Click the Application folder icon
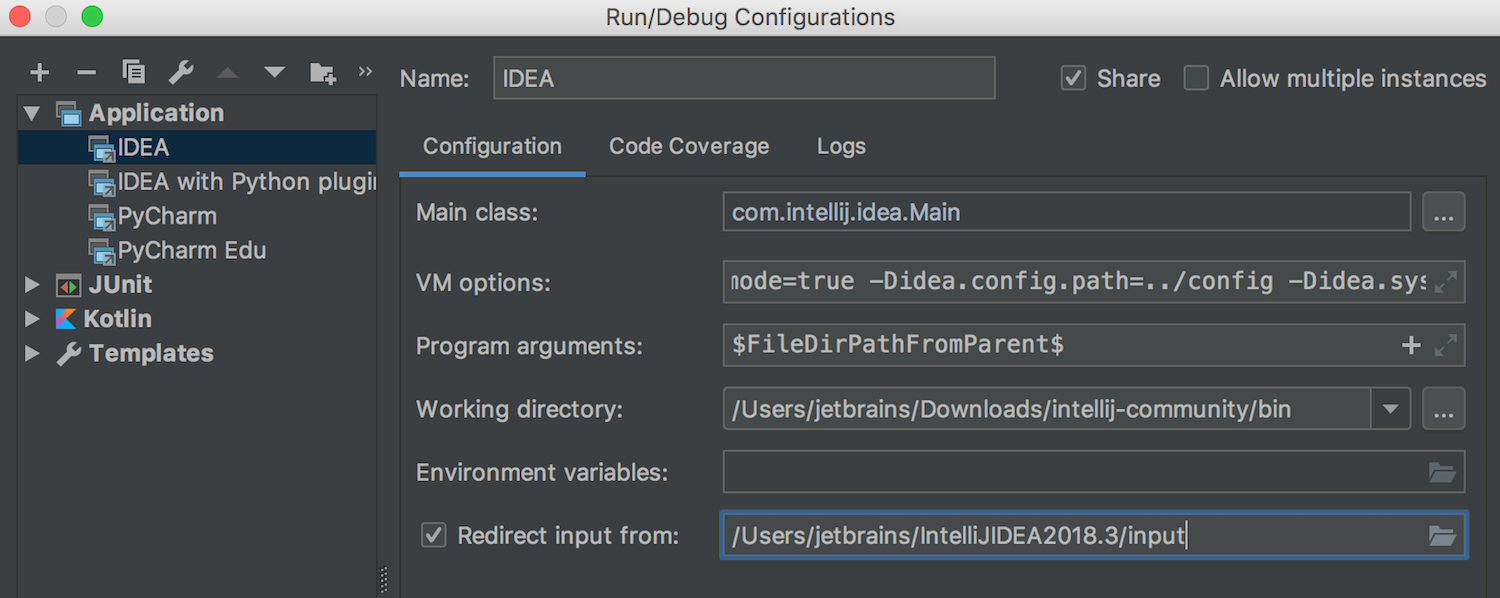Viewport: 1500px width, 598px height. pyautogui.click(x=68, y=113)
